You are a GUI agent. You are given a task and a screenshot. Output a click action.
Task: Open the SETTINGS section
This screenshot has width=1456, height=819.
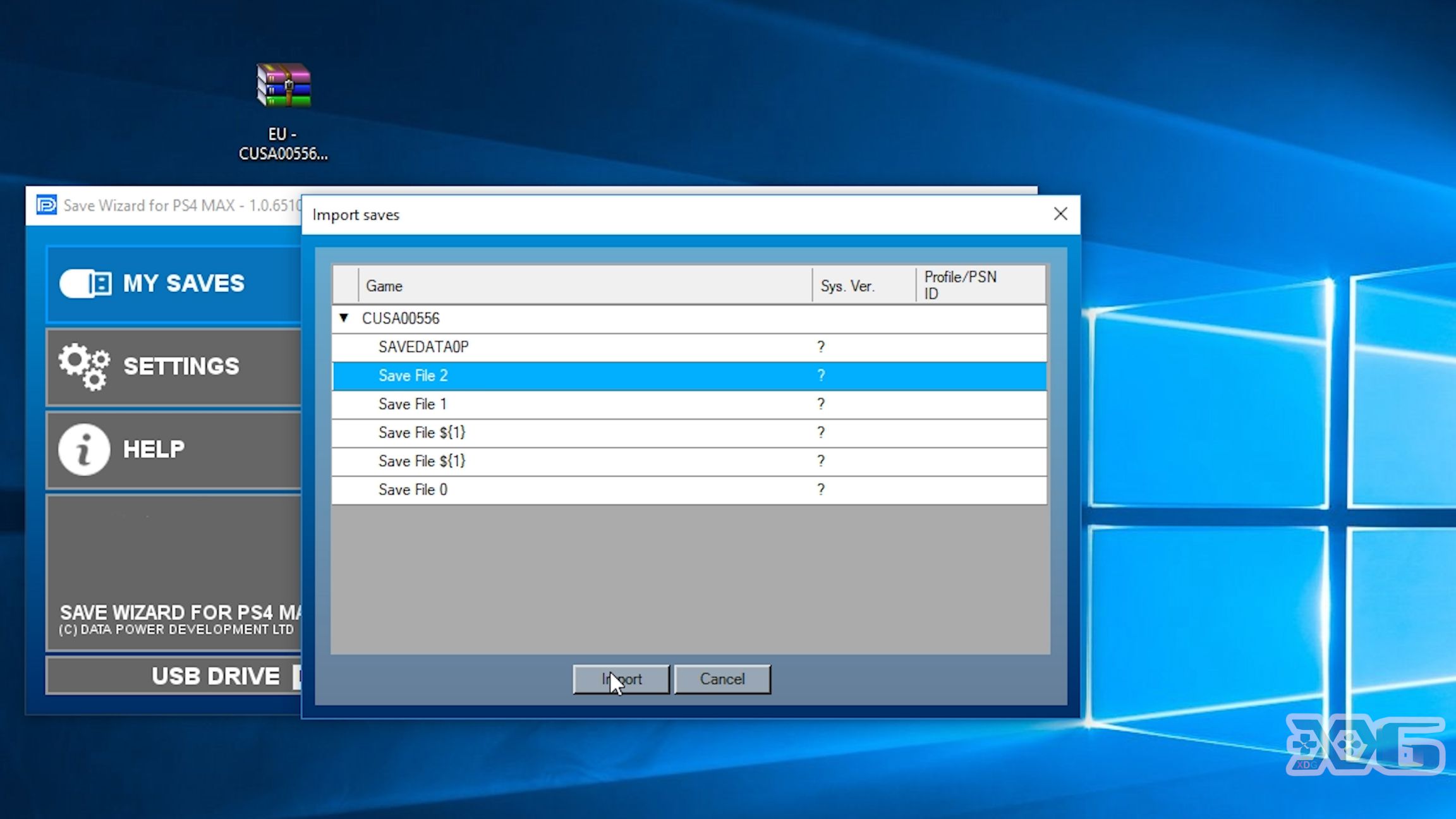click(174, 367)
